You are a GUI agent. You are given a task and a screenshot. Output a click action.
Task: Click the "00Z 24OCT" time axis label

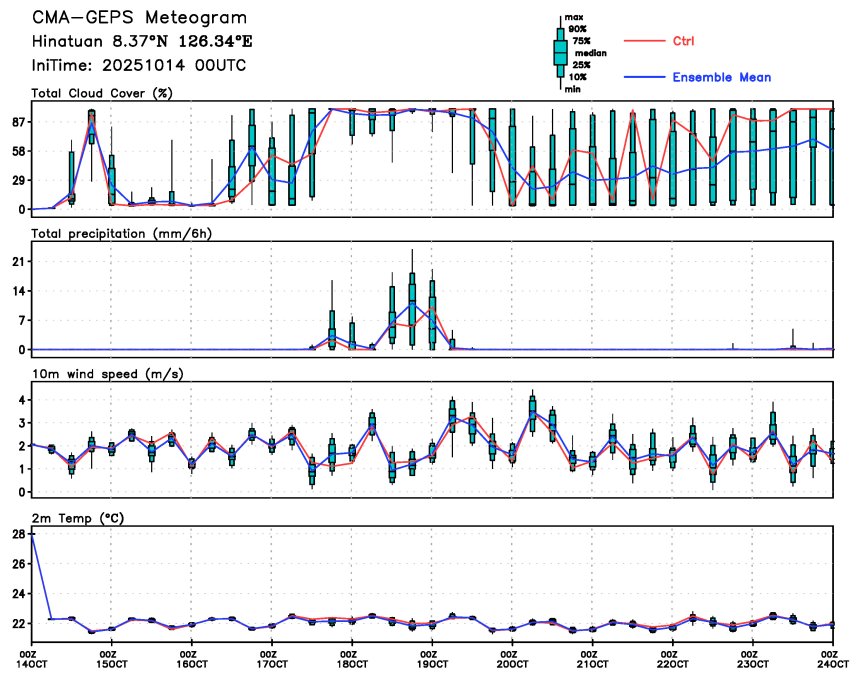coord(833,659)
